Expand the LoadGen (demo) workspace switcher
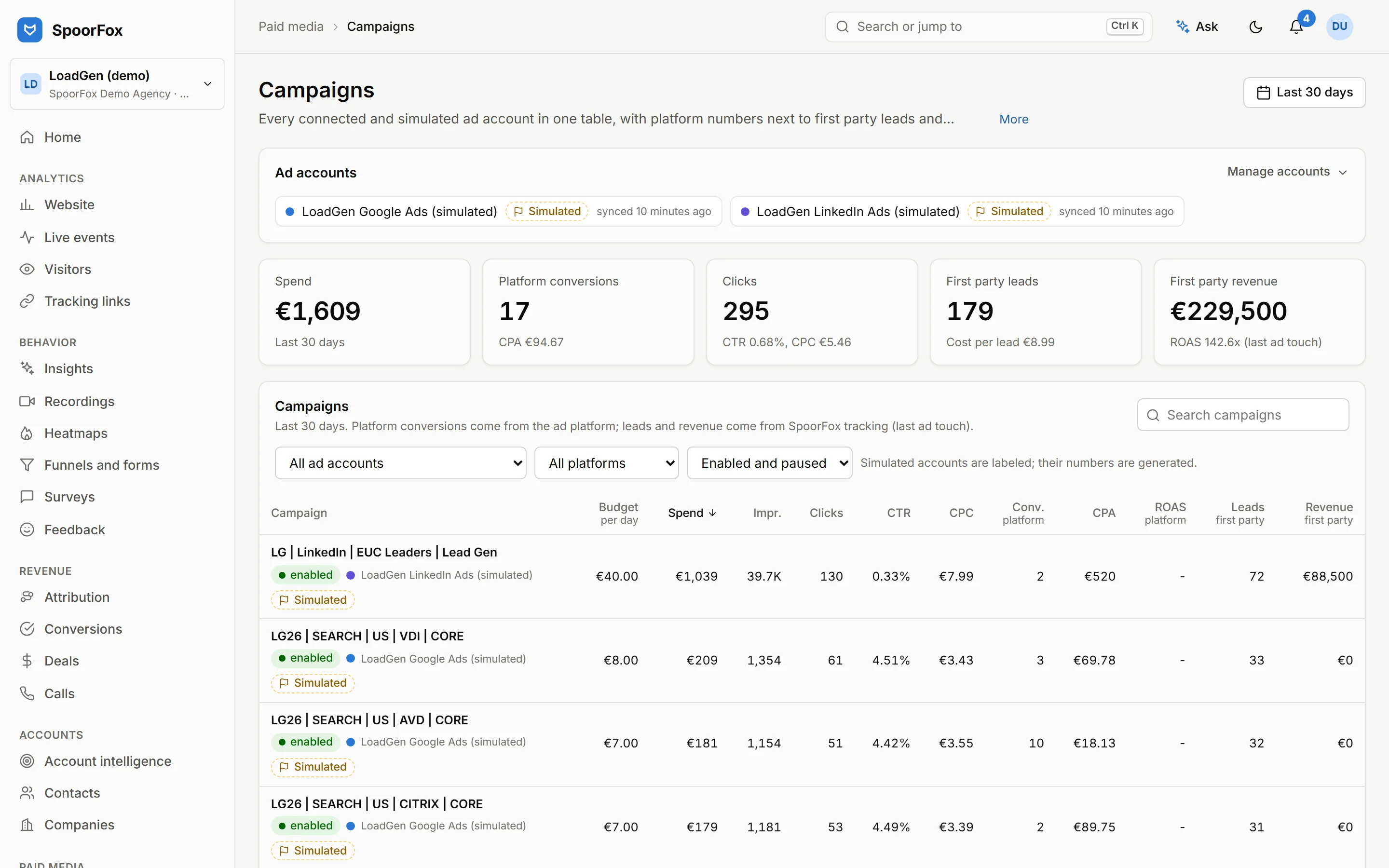1389x868 pixels. [117, 84]
